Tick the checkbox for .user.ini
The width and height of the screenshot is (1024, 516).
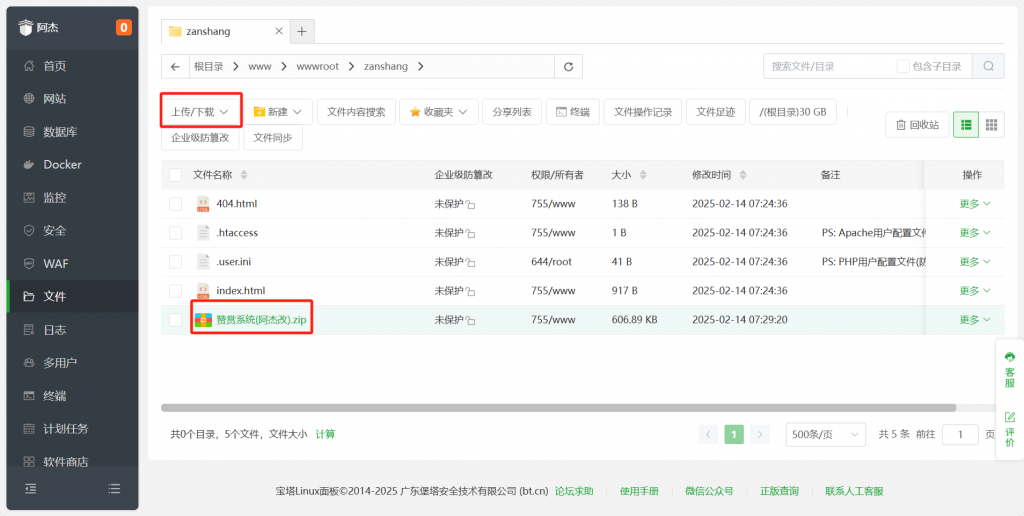[176, 262]
